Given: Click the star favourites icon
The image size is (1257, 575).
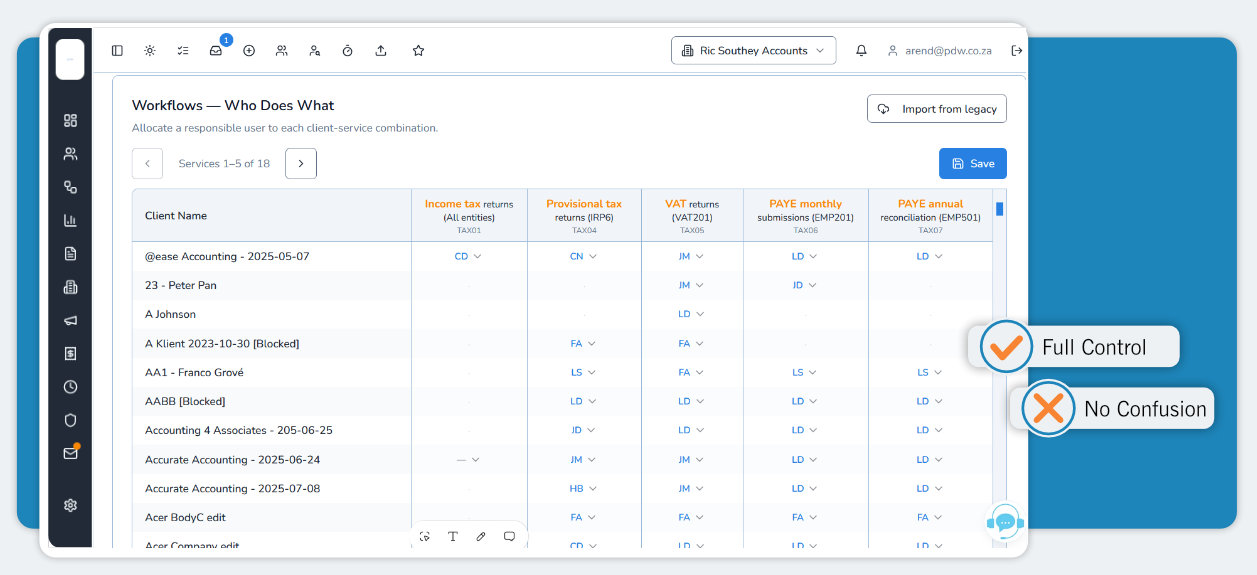Looking at the screenshot, I should (418, 51).
